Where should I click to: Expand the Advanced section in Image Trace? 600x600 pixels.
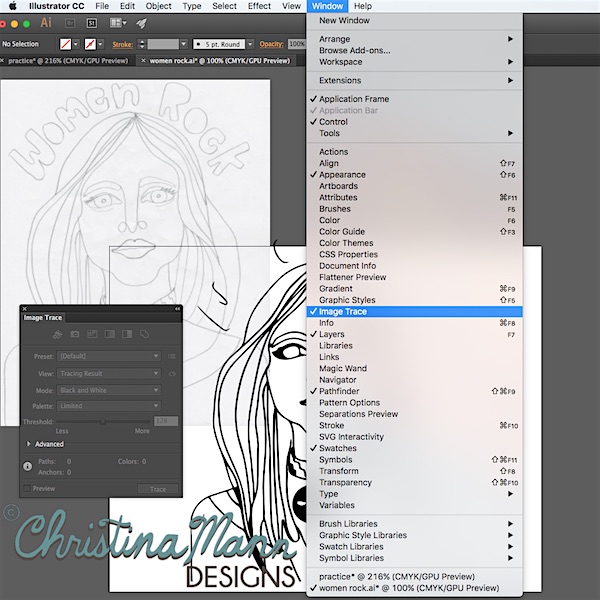click(x=29, y=444)
